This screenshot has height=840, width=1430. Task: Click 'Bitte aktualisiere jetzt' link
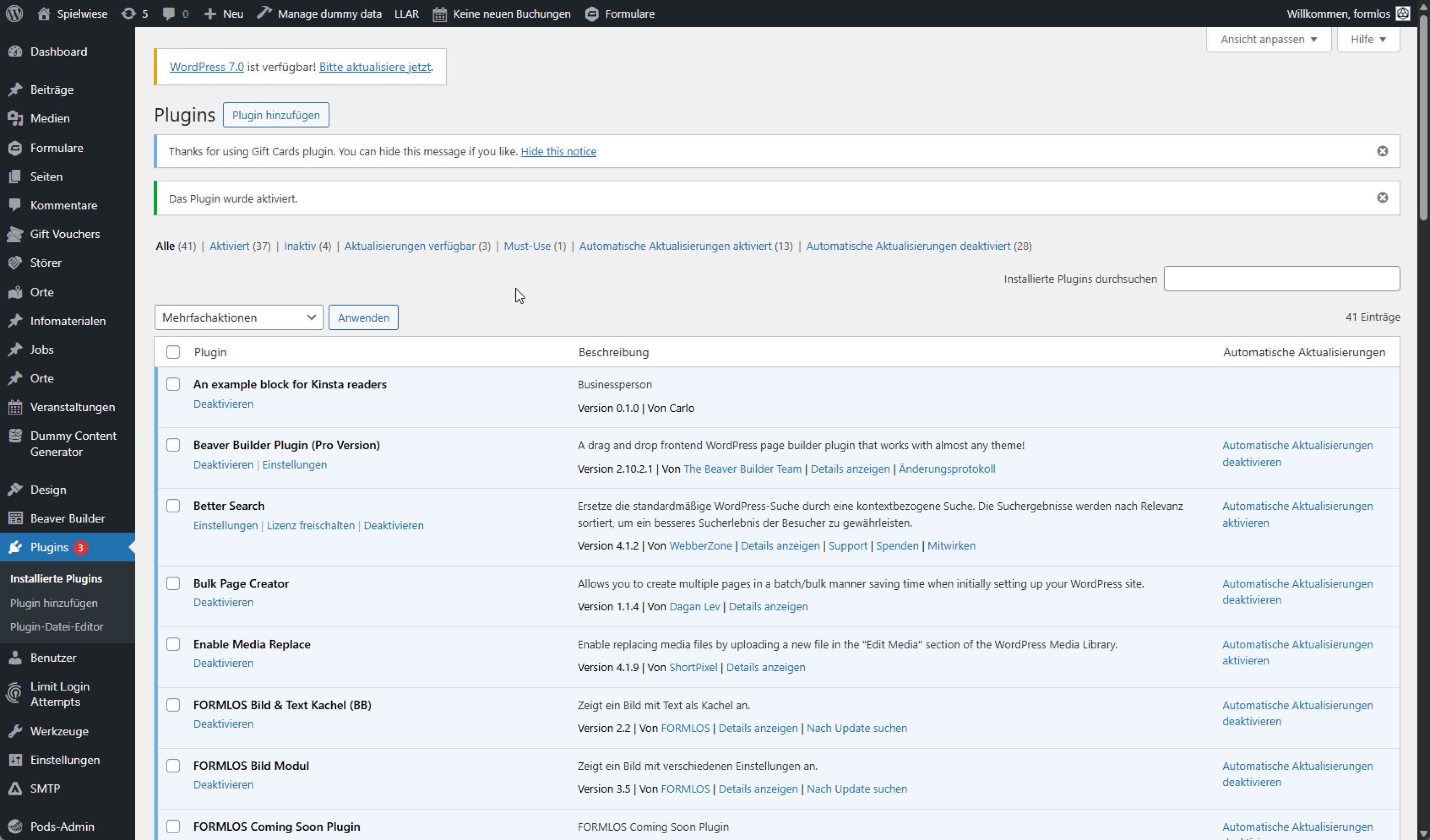[374, 66]
